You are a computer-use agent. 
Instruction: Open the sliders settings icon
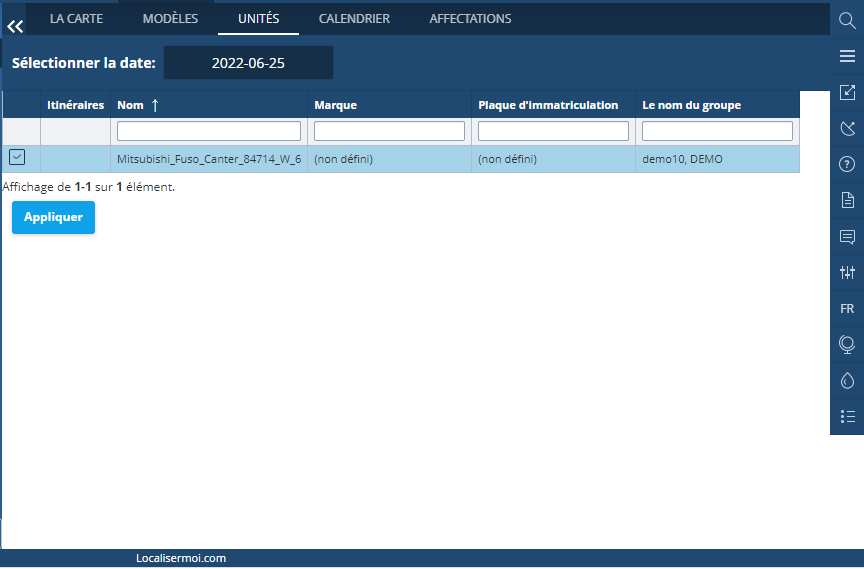pos(847,272)
